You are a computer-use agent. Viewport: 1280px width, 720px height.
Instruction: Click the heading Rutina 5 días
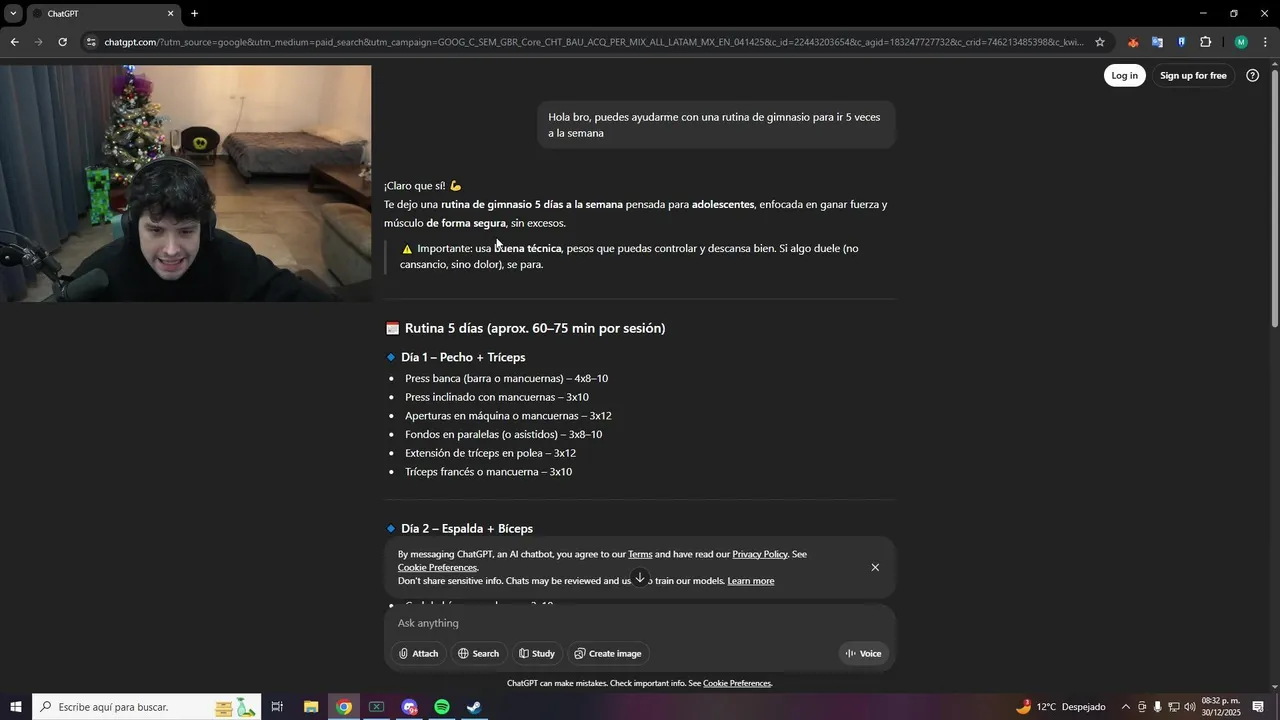pyautogui.click(x=535, y=328)
